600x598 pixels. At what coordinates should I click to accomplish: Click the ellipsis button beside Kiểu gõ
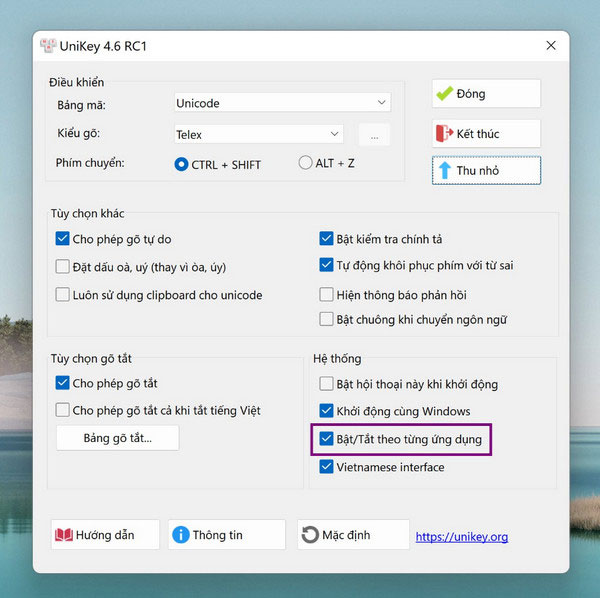[x=374, y=134]
